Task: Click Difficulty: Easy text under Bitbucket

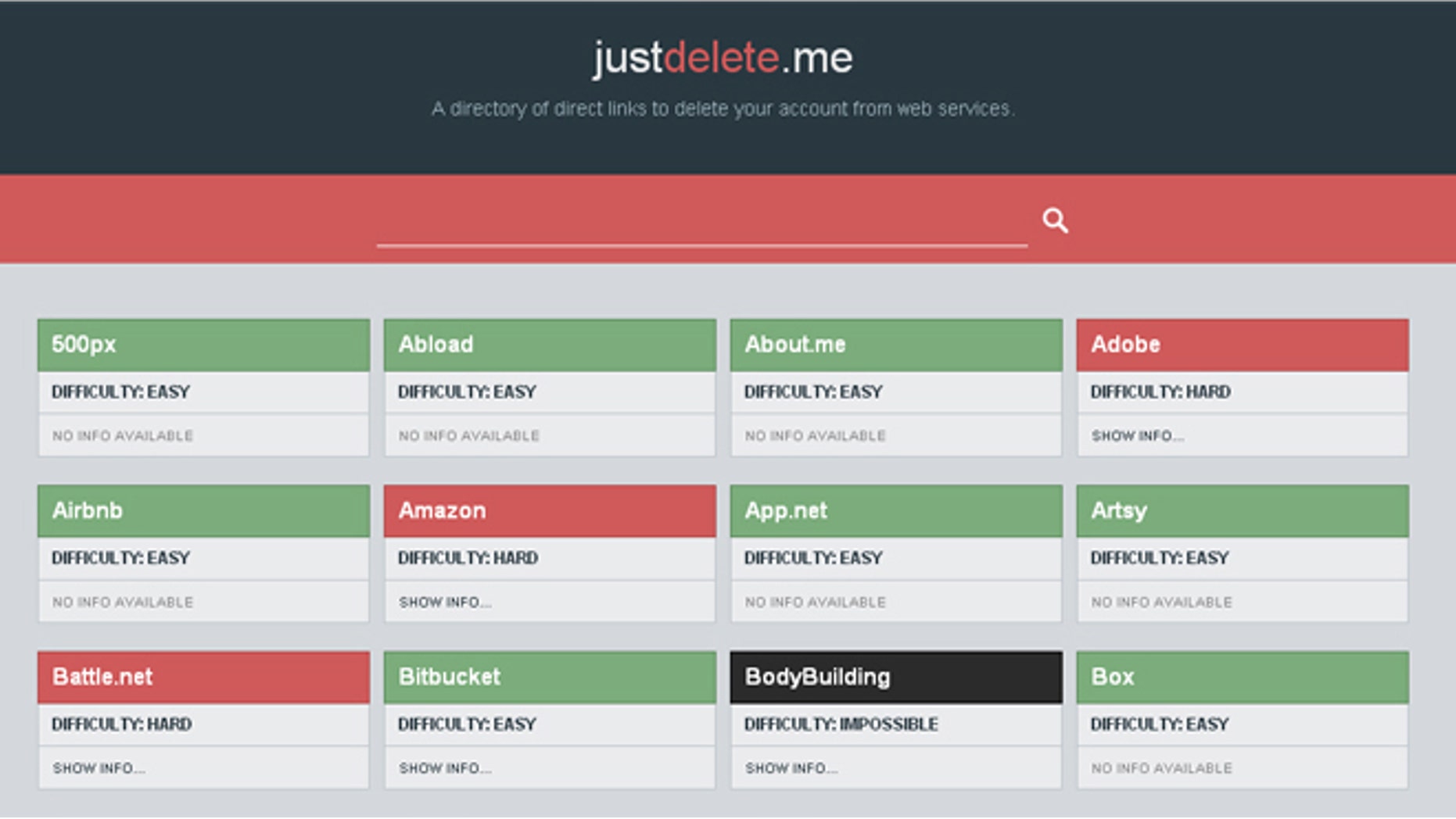Action: [467, 724]
